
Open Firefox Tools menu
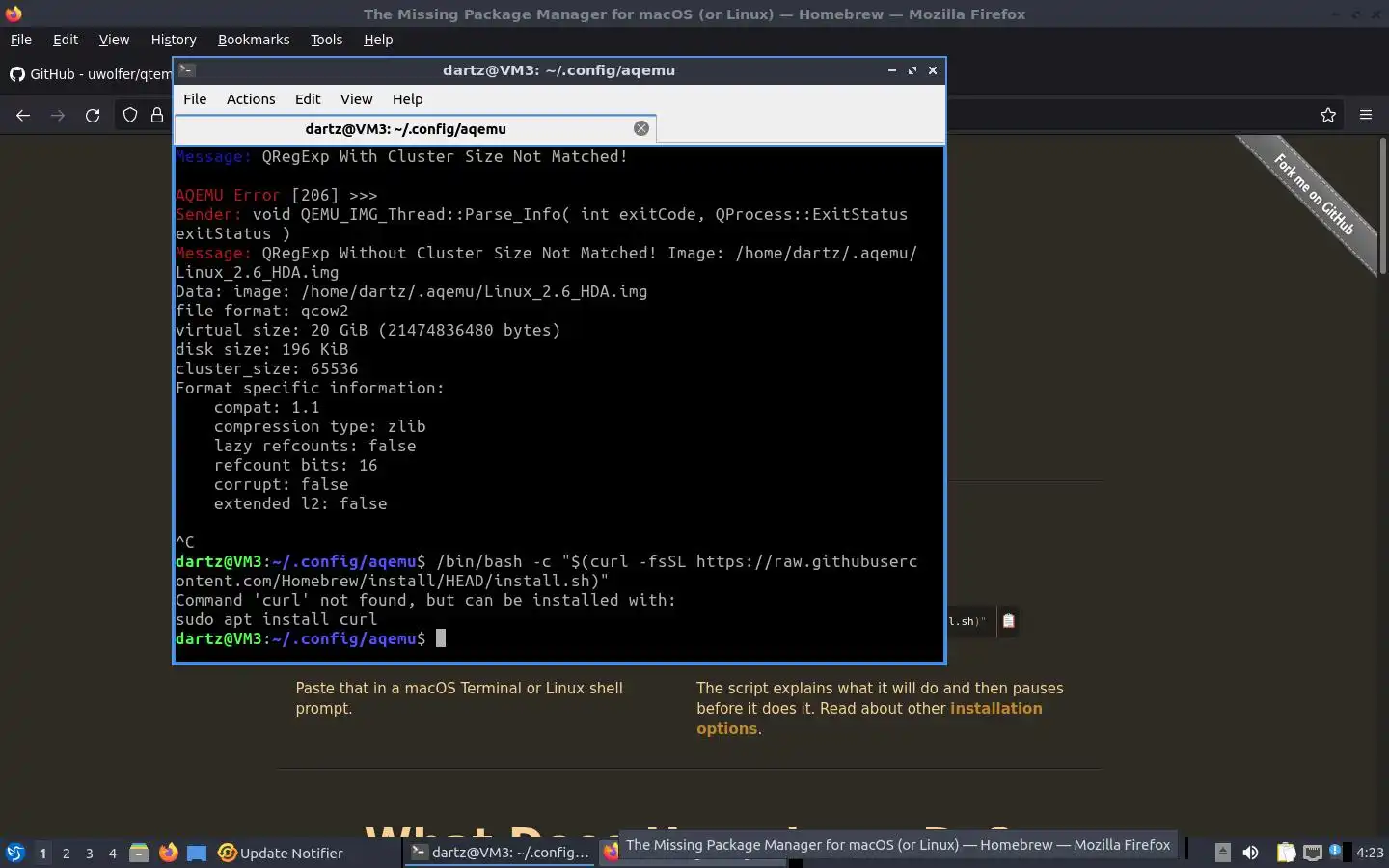(326, 40)
